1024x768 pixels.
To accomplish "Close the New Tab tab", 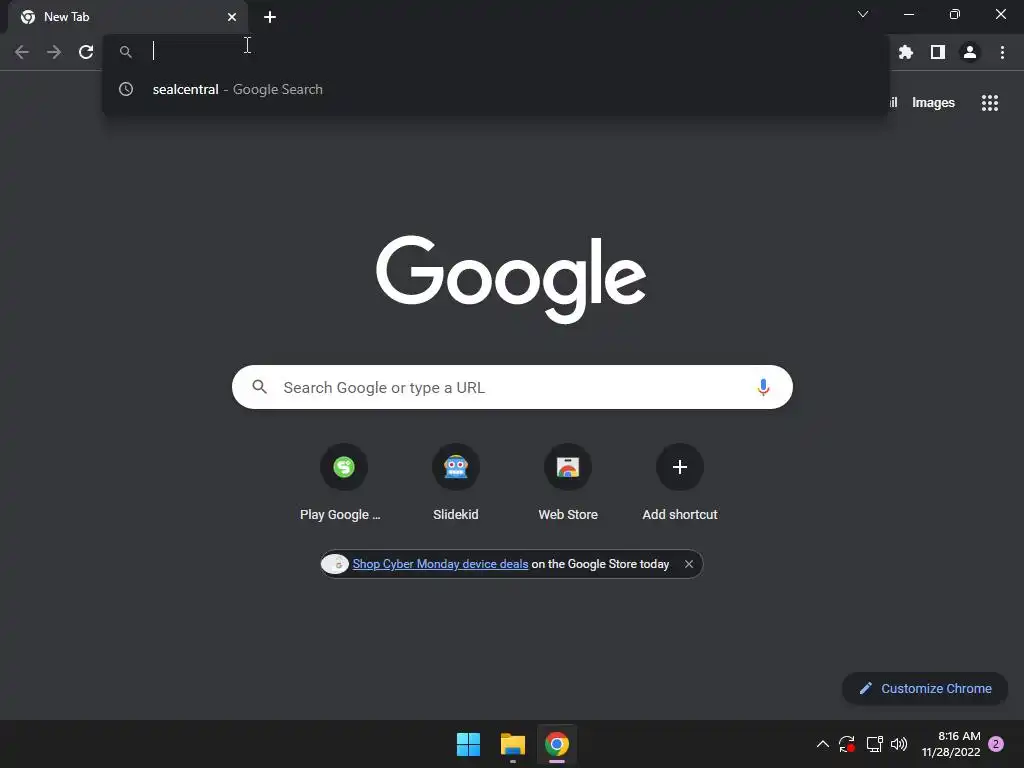I will [232, 17].
